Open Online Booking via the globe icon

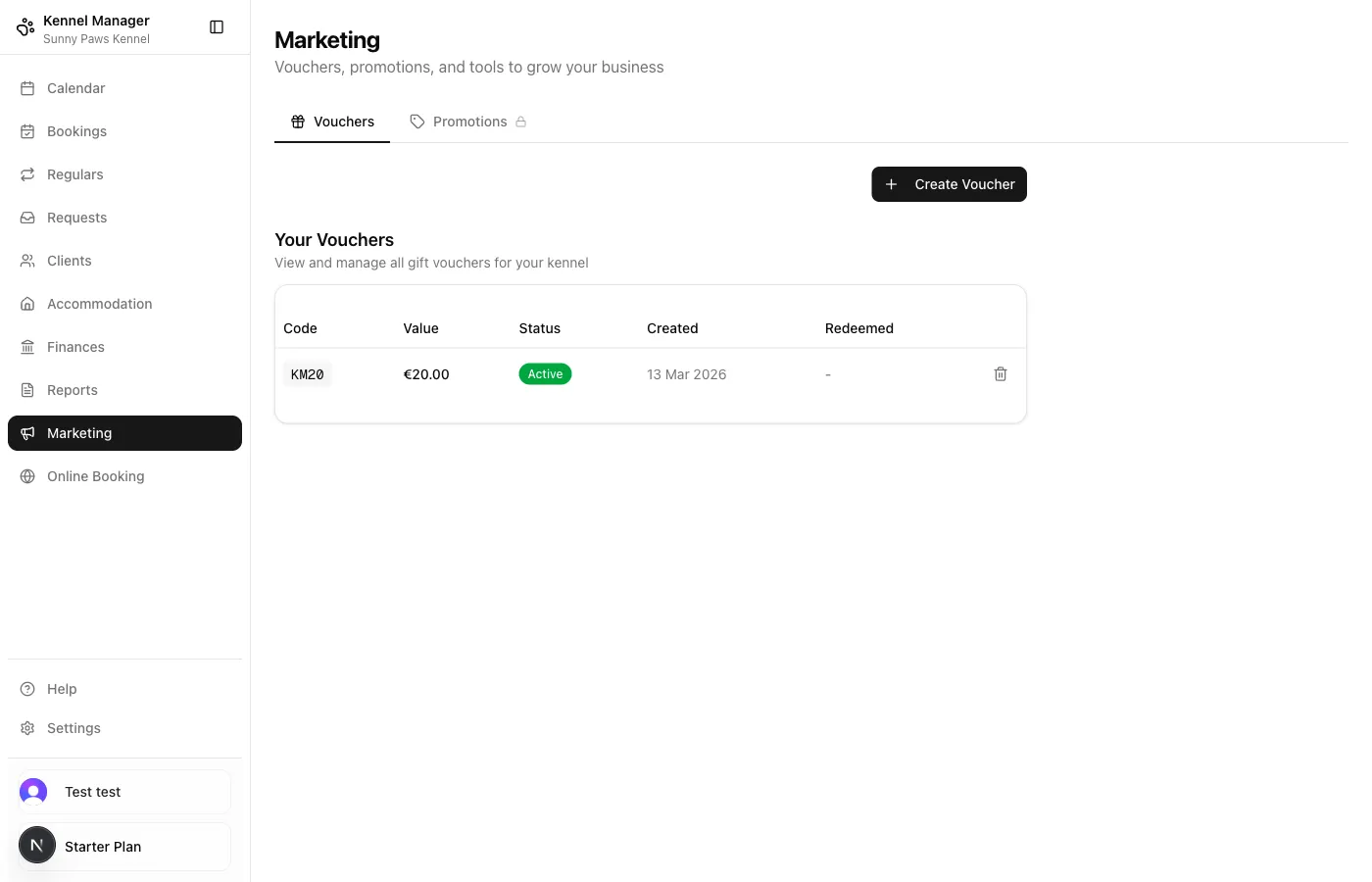(26, 475)
